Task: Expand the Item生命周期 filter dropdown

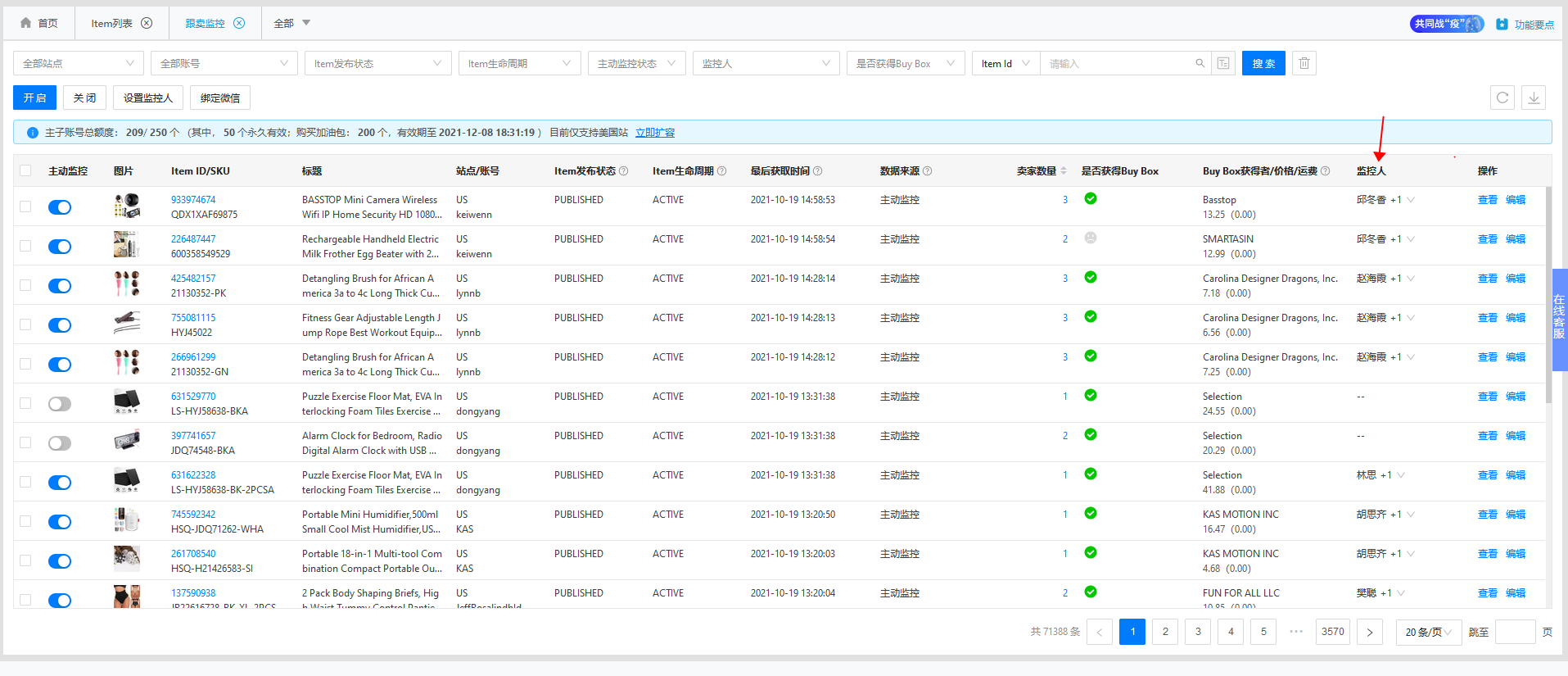Action: click(519, 63)
